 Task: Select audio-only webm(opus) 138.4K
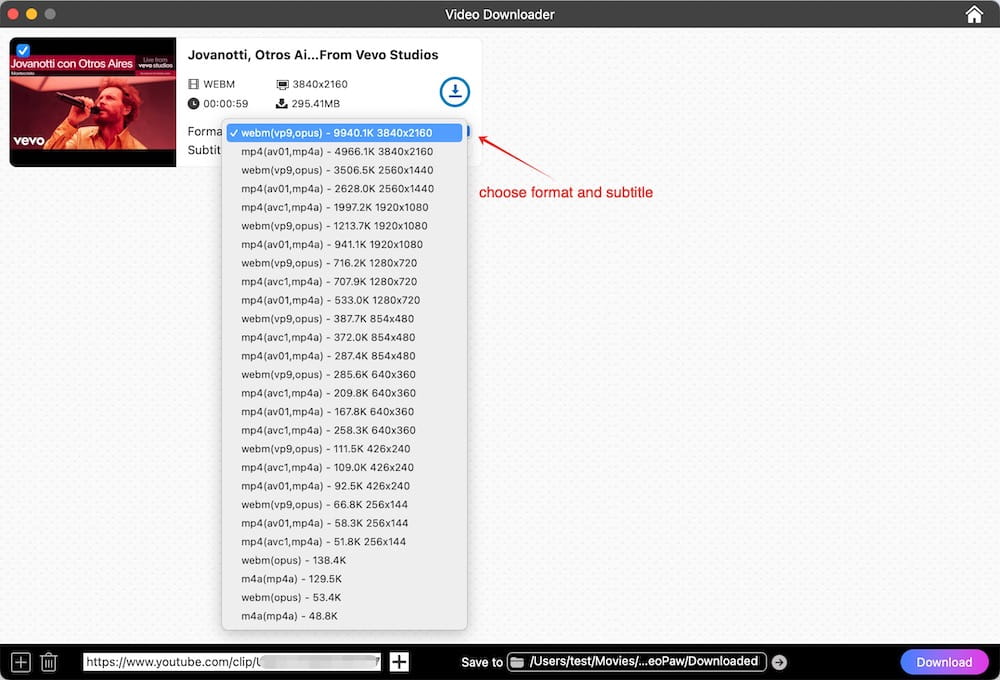coord(344,559)
